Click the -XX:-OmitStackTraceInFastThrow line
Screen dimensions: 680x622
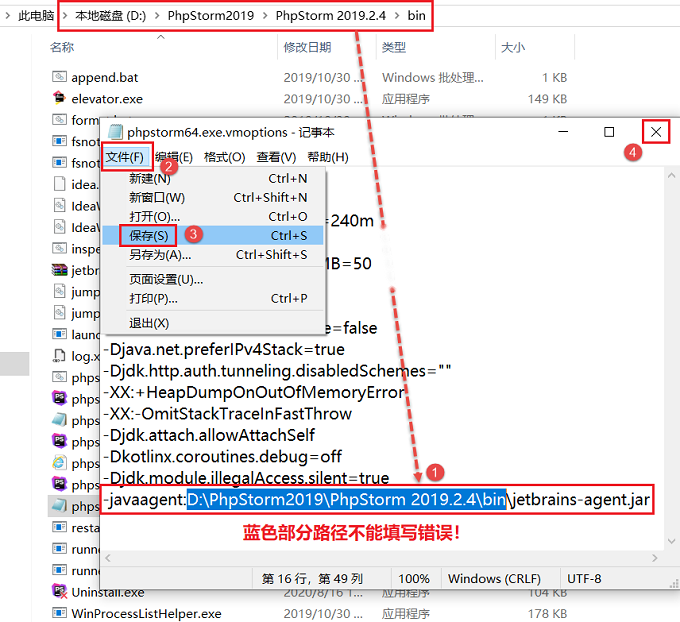tap(227, 414)
